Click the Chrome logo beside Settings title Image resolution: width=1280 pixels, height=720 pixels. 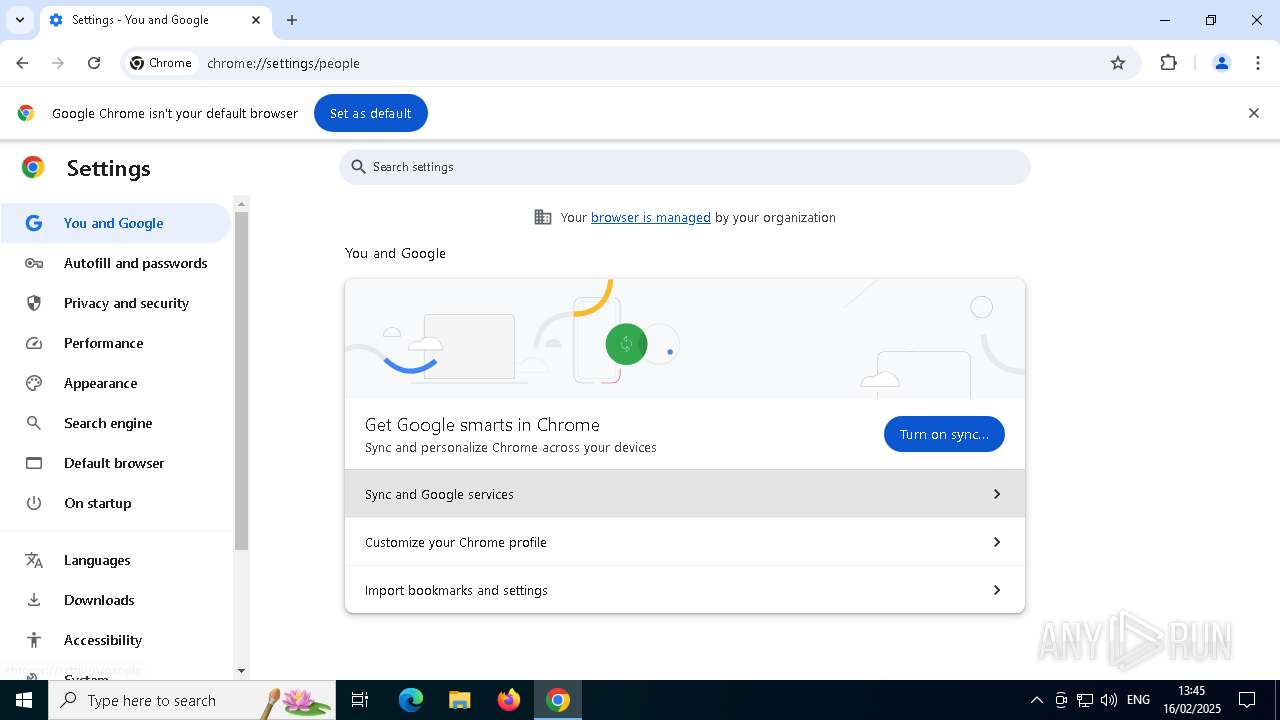point(33,168)
